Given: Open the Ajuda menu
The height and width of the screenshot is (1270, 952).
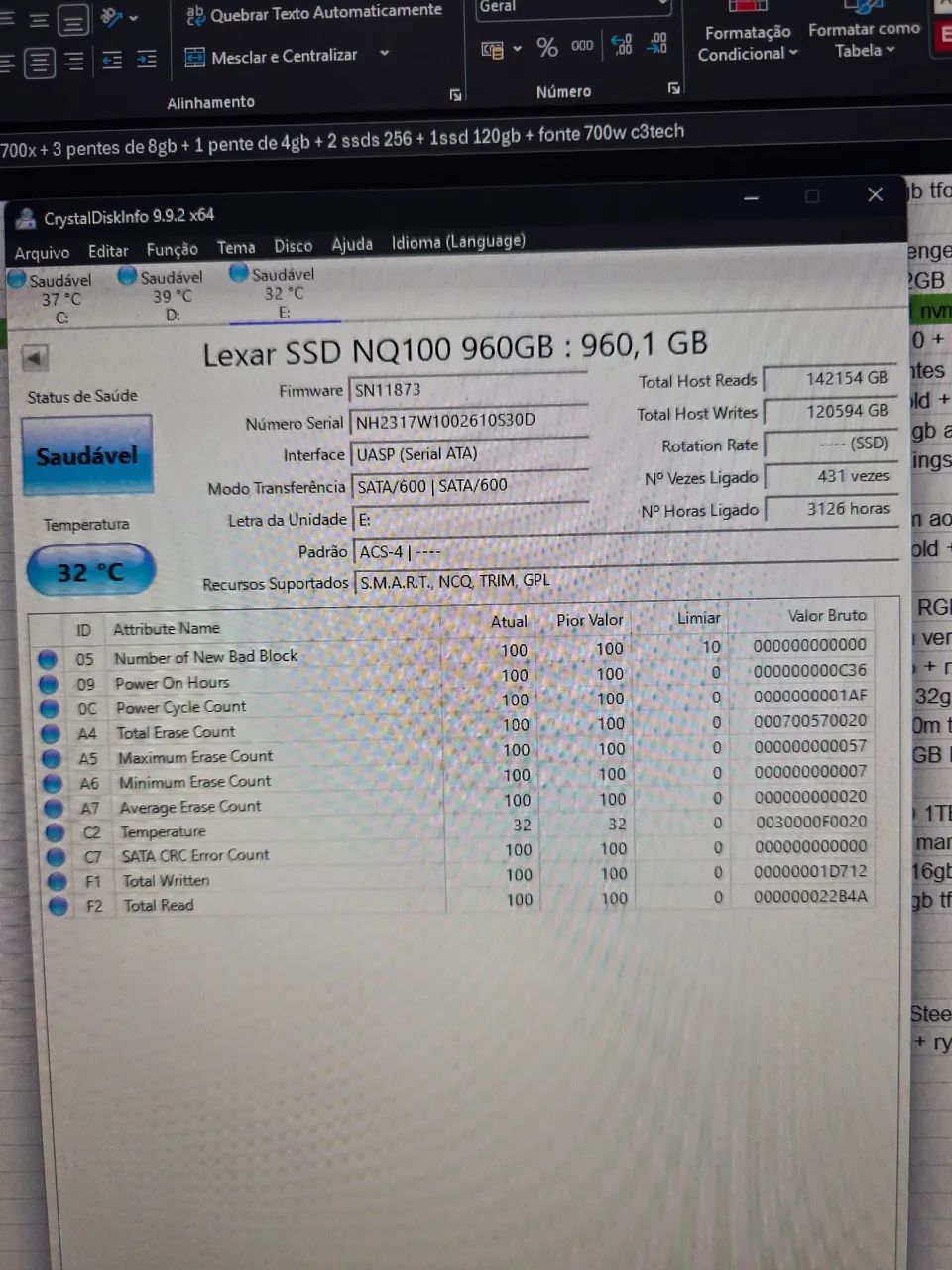Looking at the screenshot, I should [352, 244].
